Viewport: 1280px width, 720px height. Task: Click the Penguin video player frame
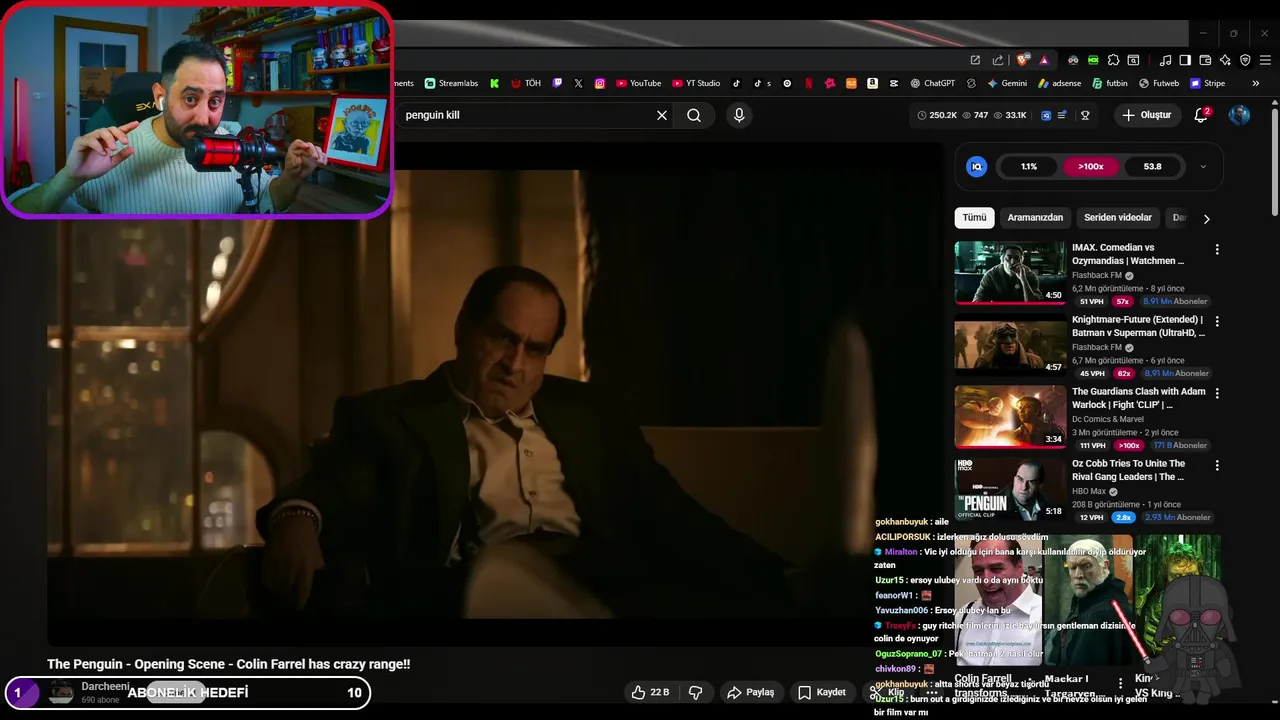pyautogui.click(x=495, y=395)
